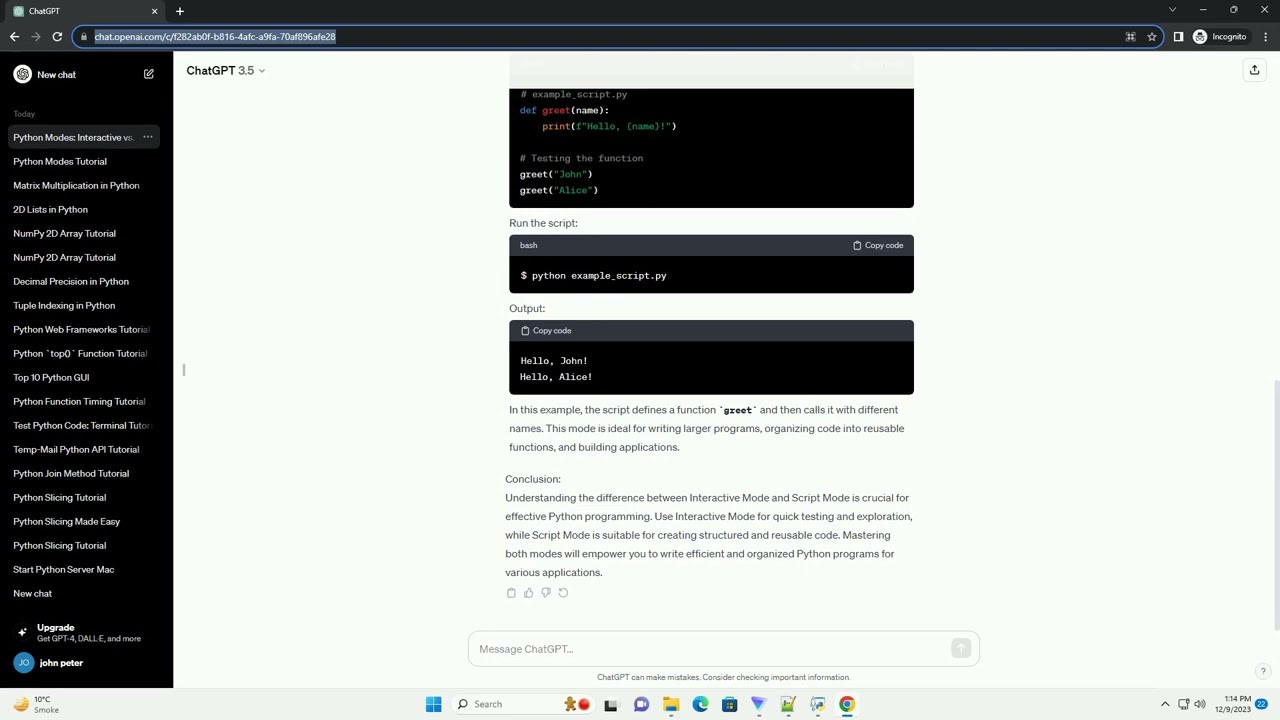Click the help question mark icon

click(1263, 672)
